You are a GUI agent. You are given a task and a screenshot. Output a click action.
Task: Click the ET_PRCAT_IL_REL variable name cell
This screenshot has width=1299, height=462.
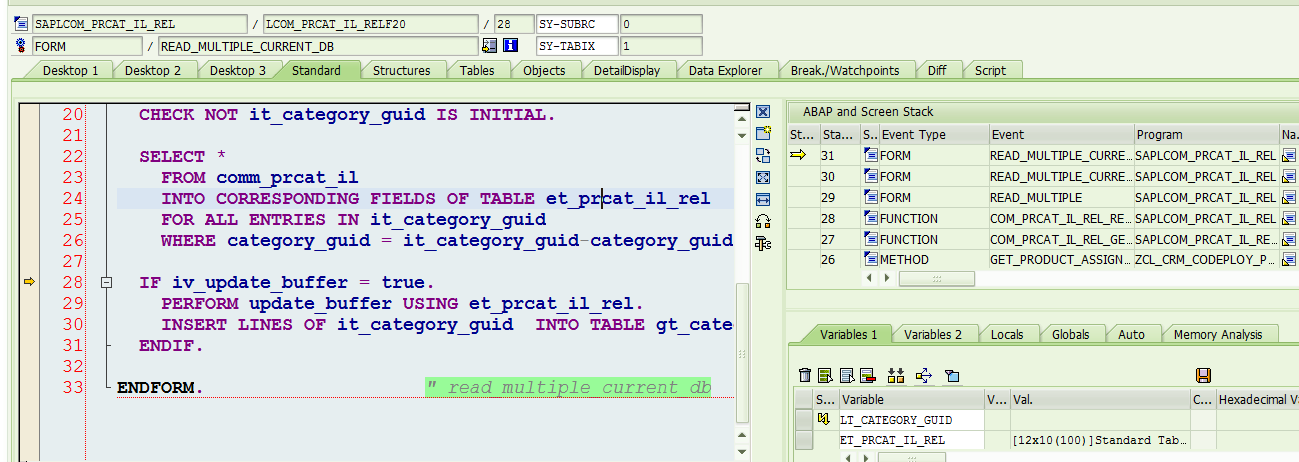(x=910, y=440)
